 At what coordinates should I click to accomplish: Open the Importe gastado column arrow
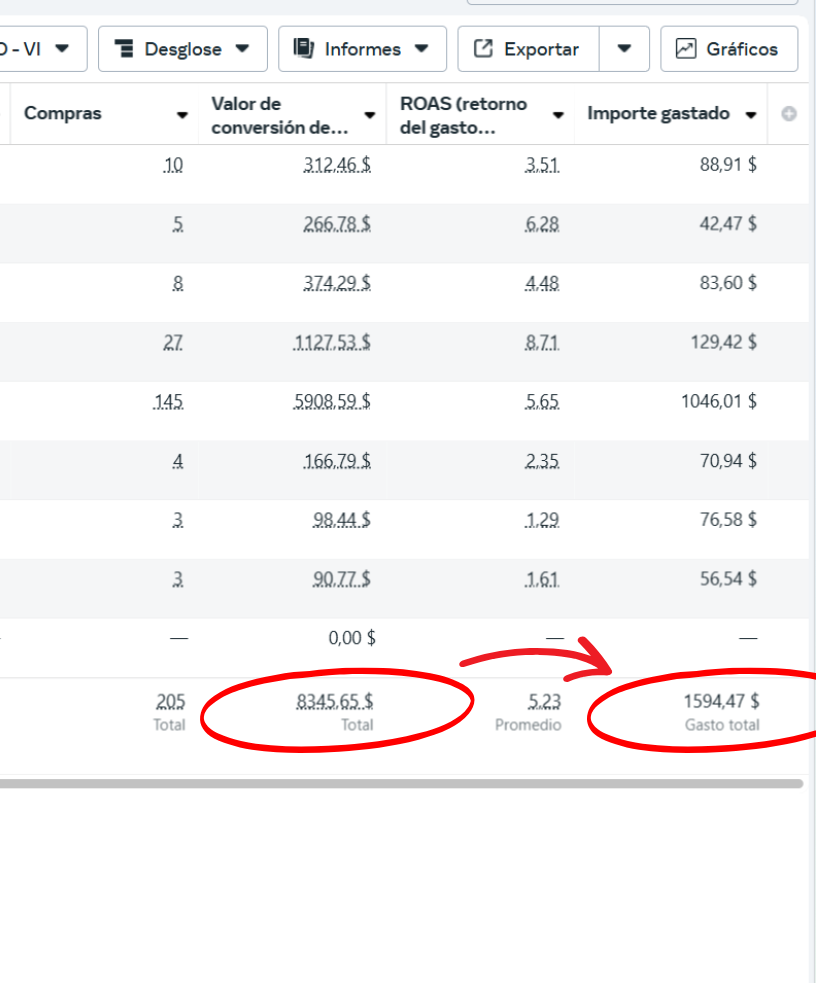[751, 114]
